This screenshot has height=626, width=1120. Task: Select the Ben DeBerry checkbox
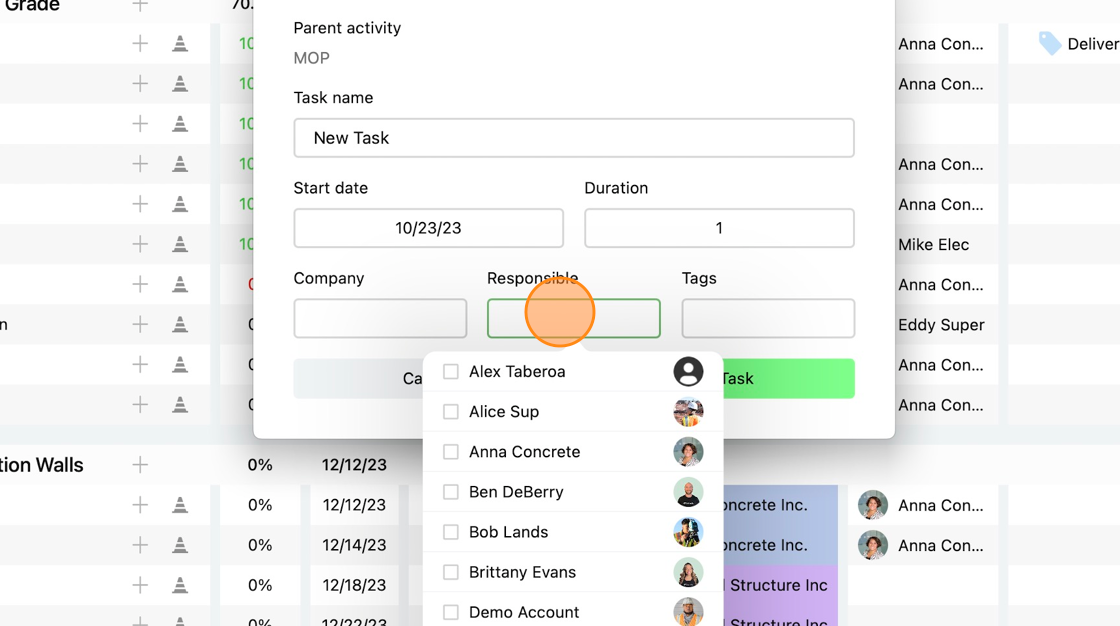point(451,492)
